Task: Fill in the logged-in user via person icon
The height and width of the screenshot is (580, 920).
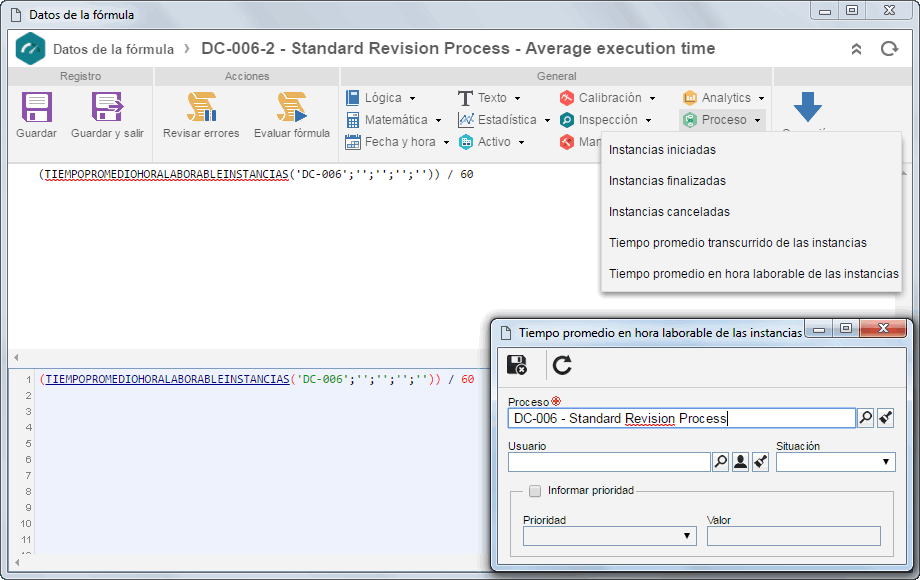Action: click(x=740, y=462)
